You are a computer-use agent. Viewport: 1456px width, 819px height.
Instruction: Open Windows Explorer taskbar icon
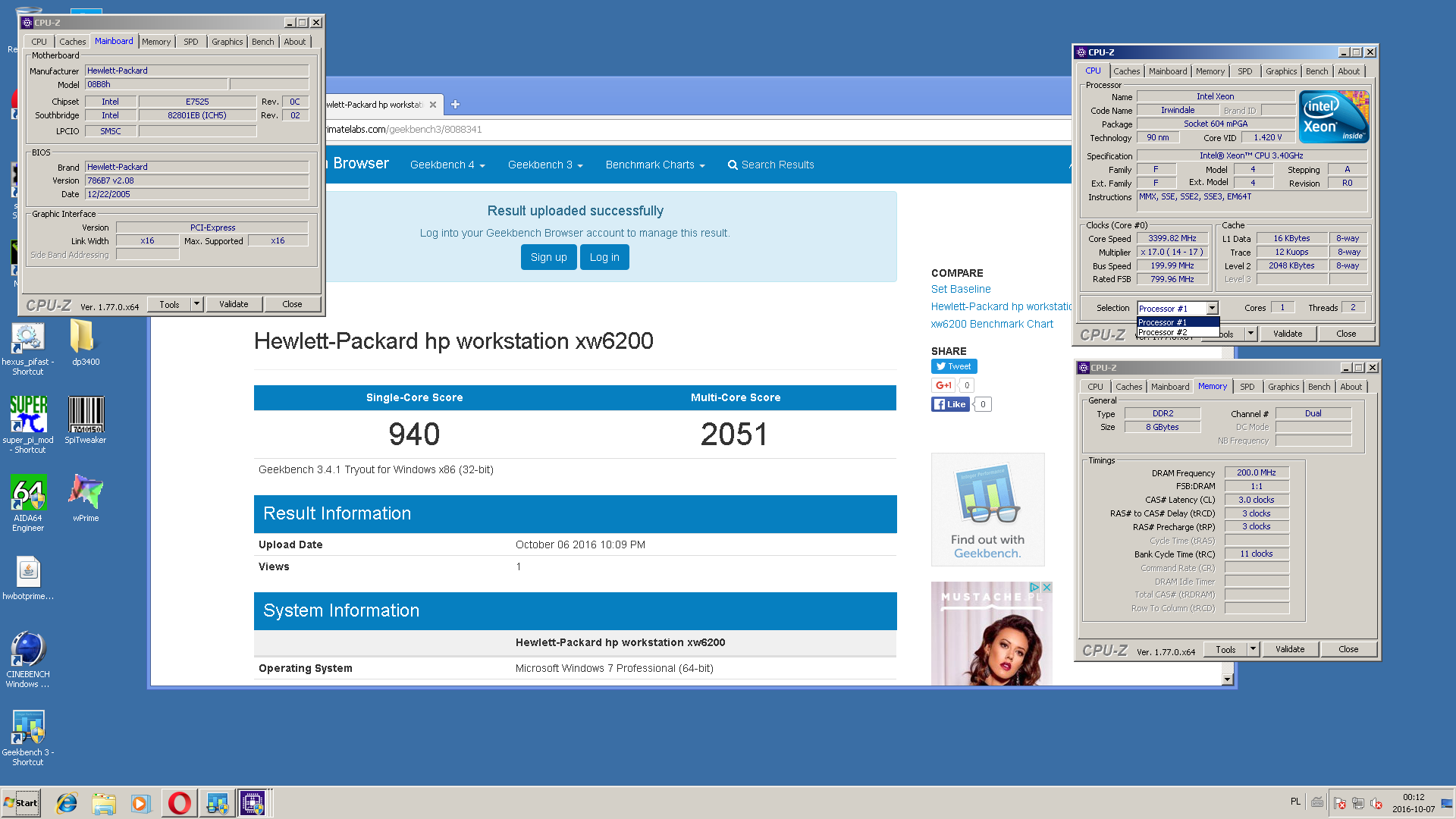[104, 802]
